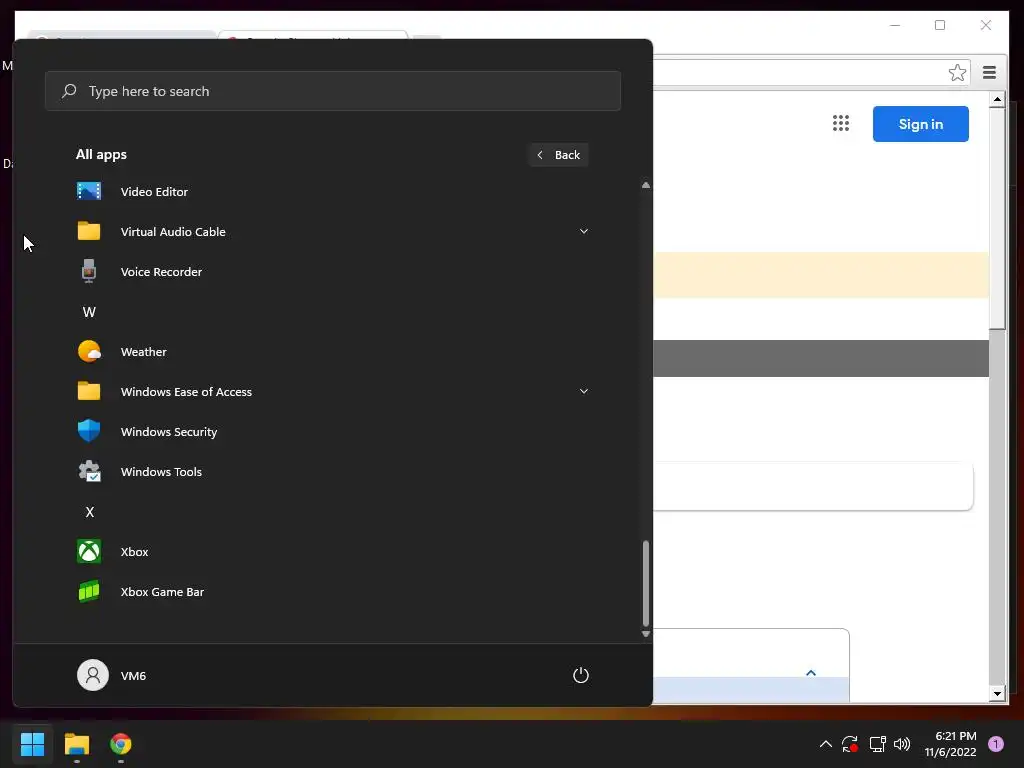Jump to letter W in app list
The height and width of the screenshot is (768, 1024).
[x=89, y=312]
